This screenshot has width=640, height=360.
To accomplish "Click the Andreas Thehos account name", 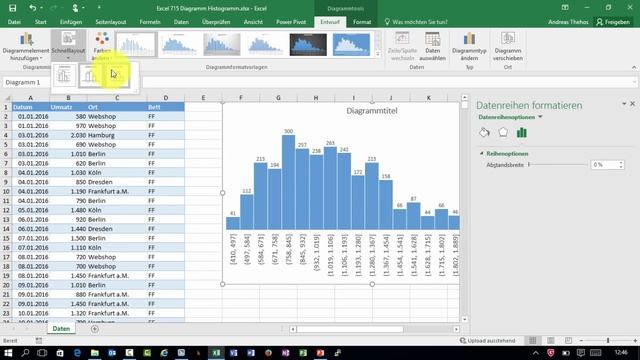I will 568,22.
